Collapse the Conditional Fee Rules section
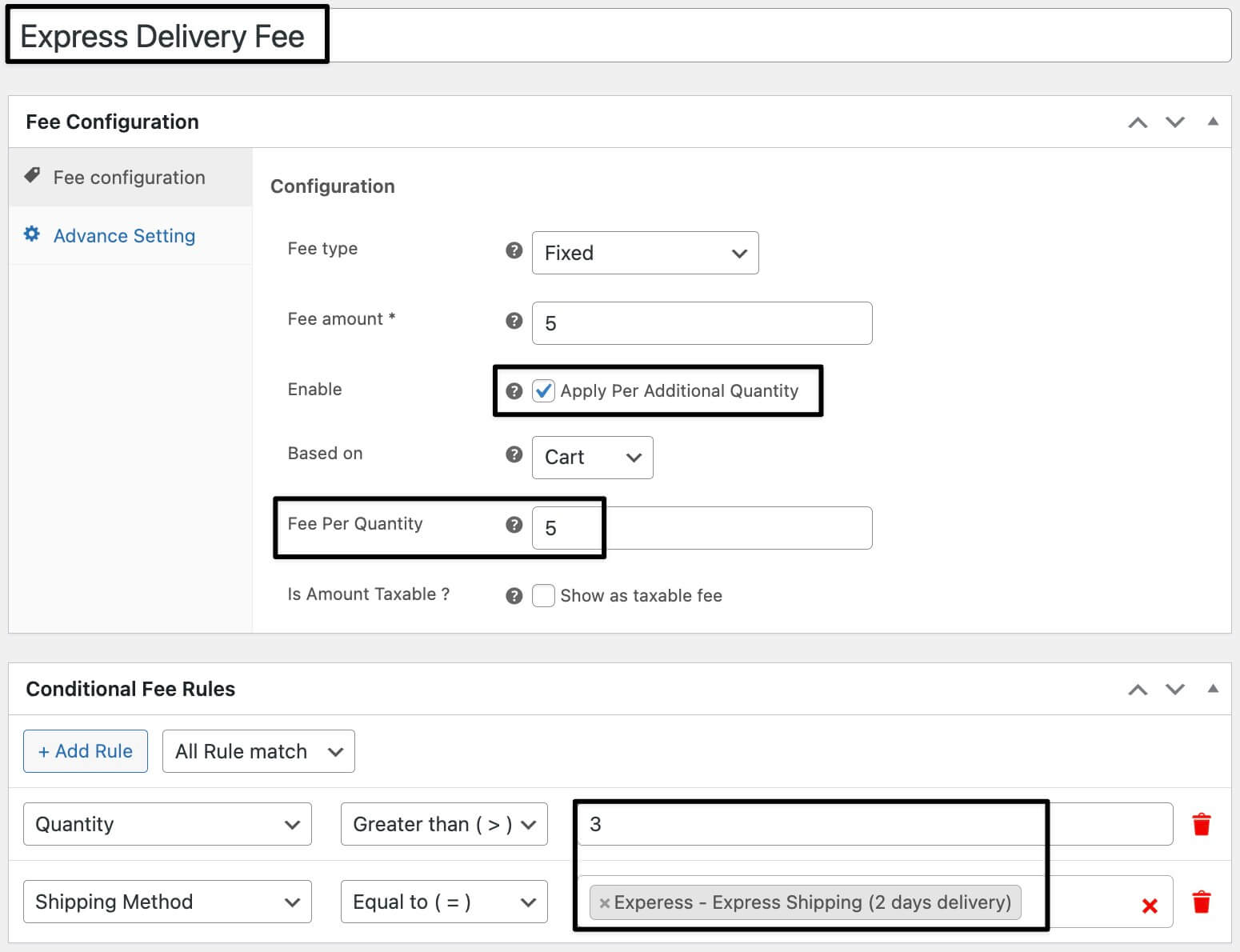This screenshot has height=952, width=1240. pyautogui.click(x=1214, y=688)
